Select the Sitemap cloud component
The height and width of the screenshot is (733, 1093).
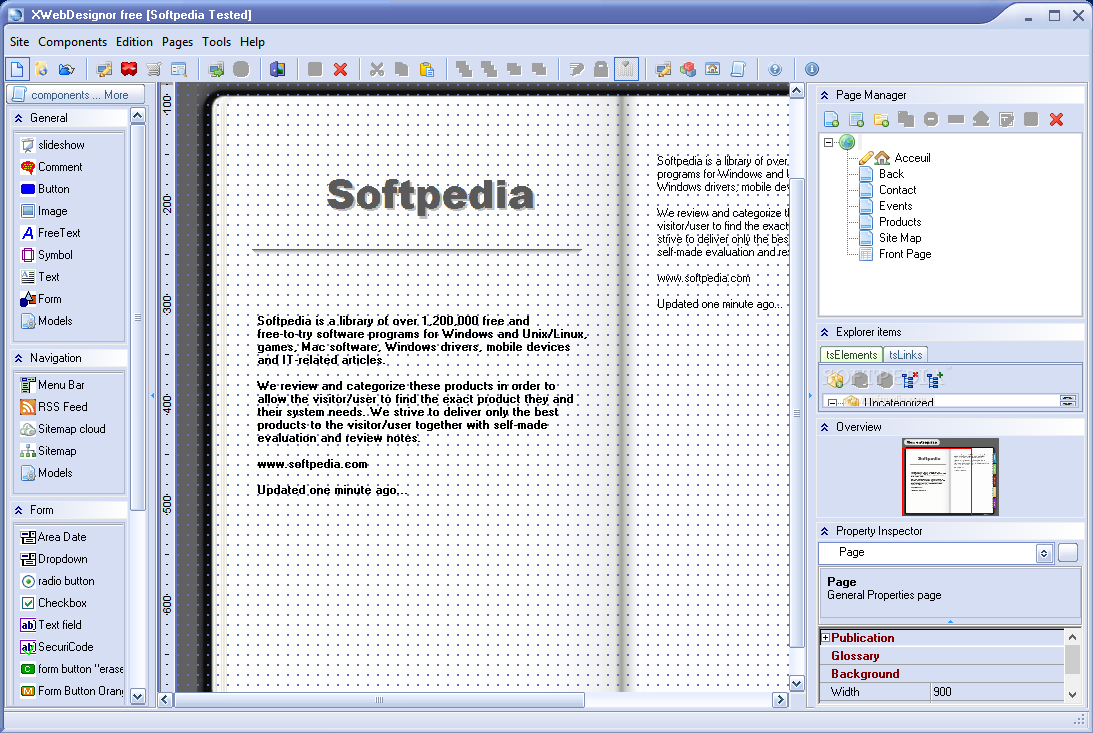point(63,429)
